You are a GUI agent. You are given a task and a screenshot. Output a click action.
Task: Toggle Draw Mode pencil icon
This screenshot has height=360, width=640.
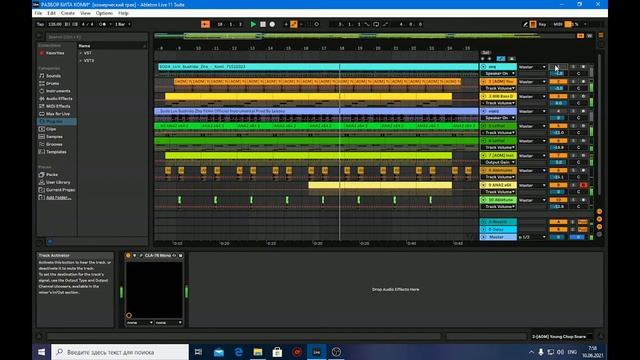coord(525,24)
